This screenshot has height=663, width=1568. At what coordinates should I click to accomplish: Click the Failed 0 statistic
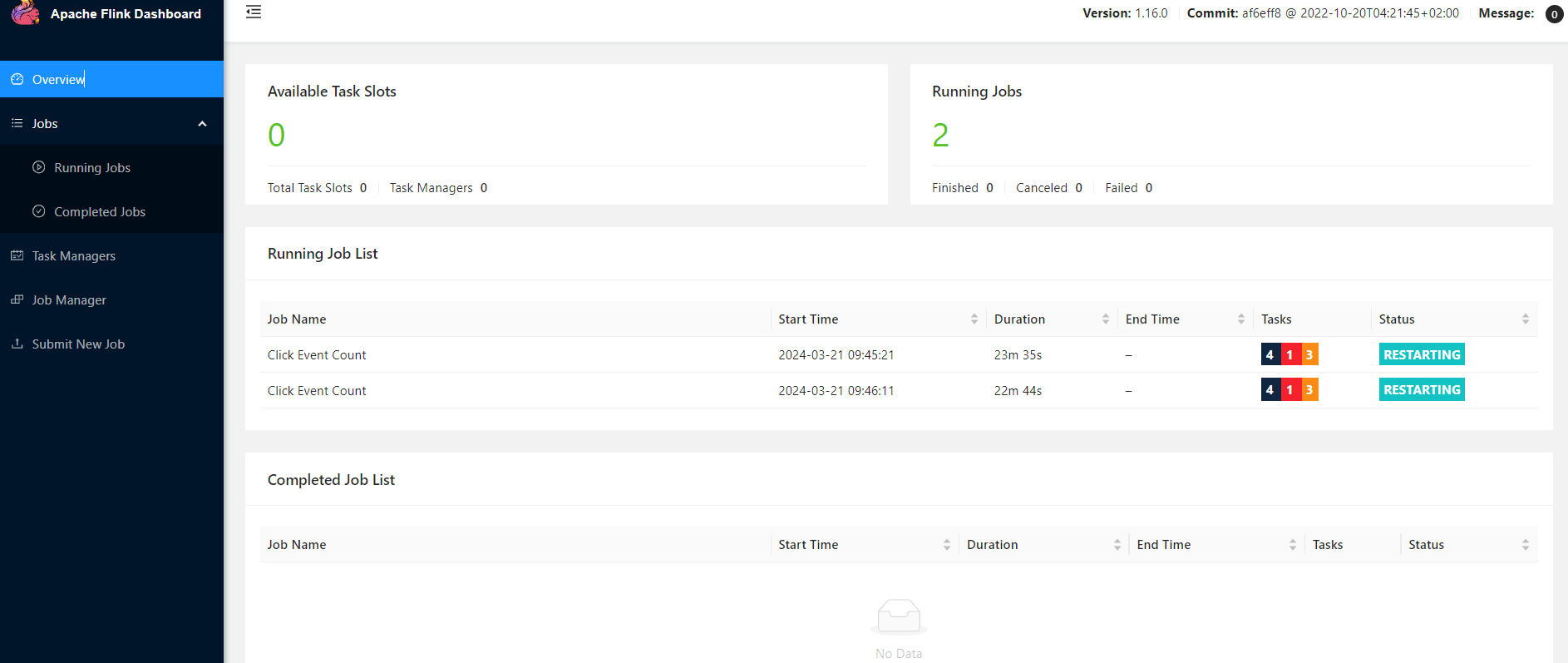[1129, 188]
